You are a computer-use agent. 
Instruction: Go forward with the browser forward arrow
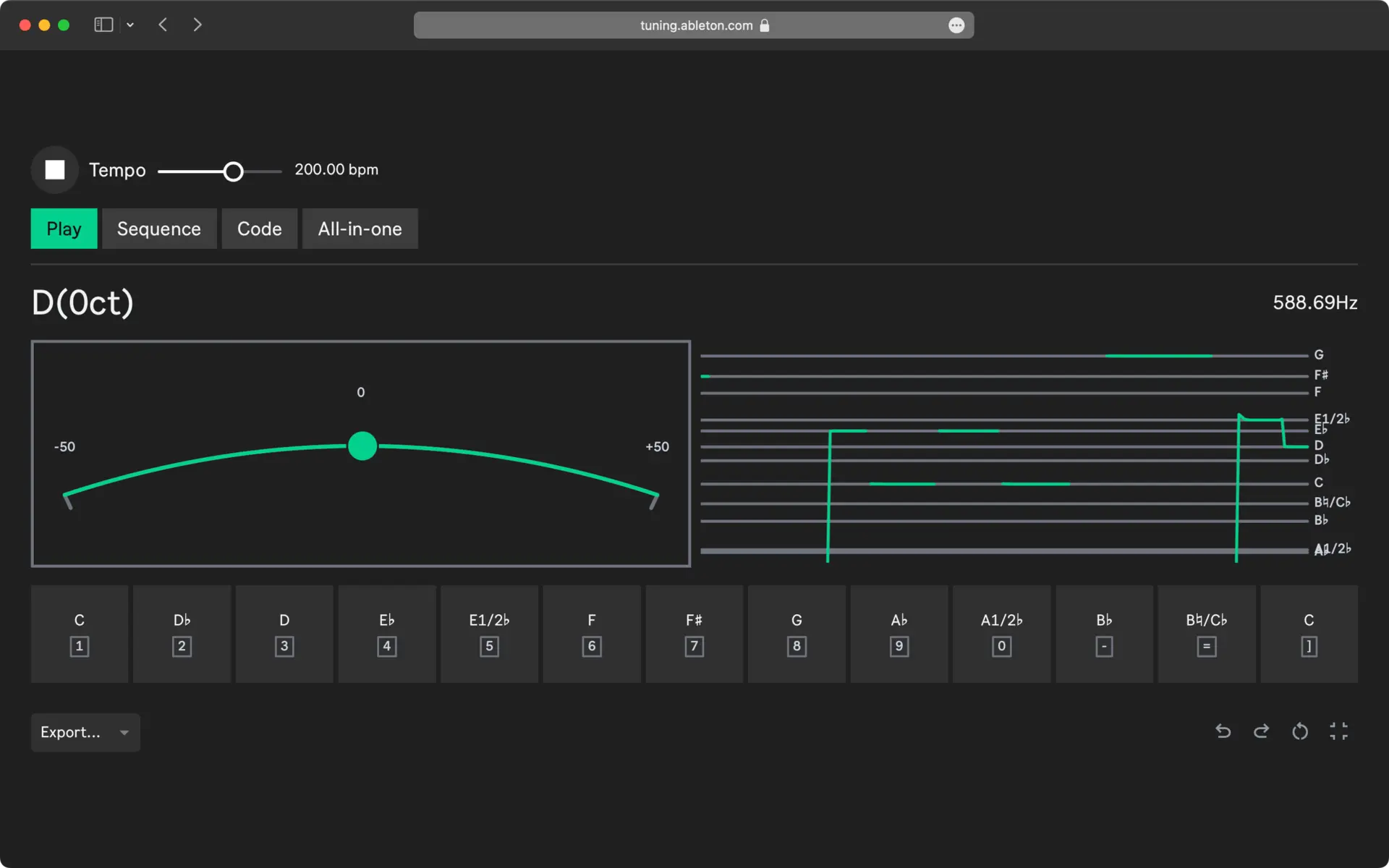pos(197,25)
